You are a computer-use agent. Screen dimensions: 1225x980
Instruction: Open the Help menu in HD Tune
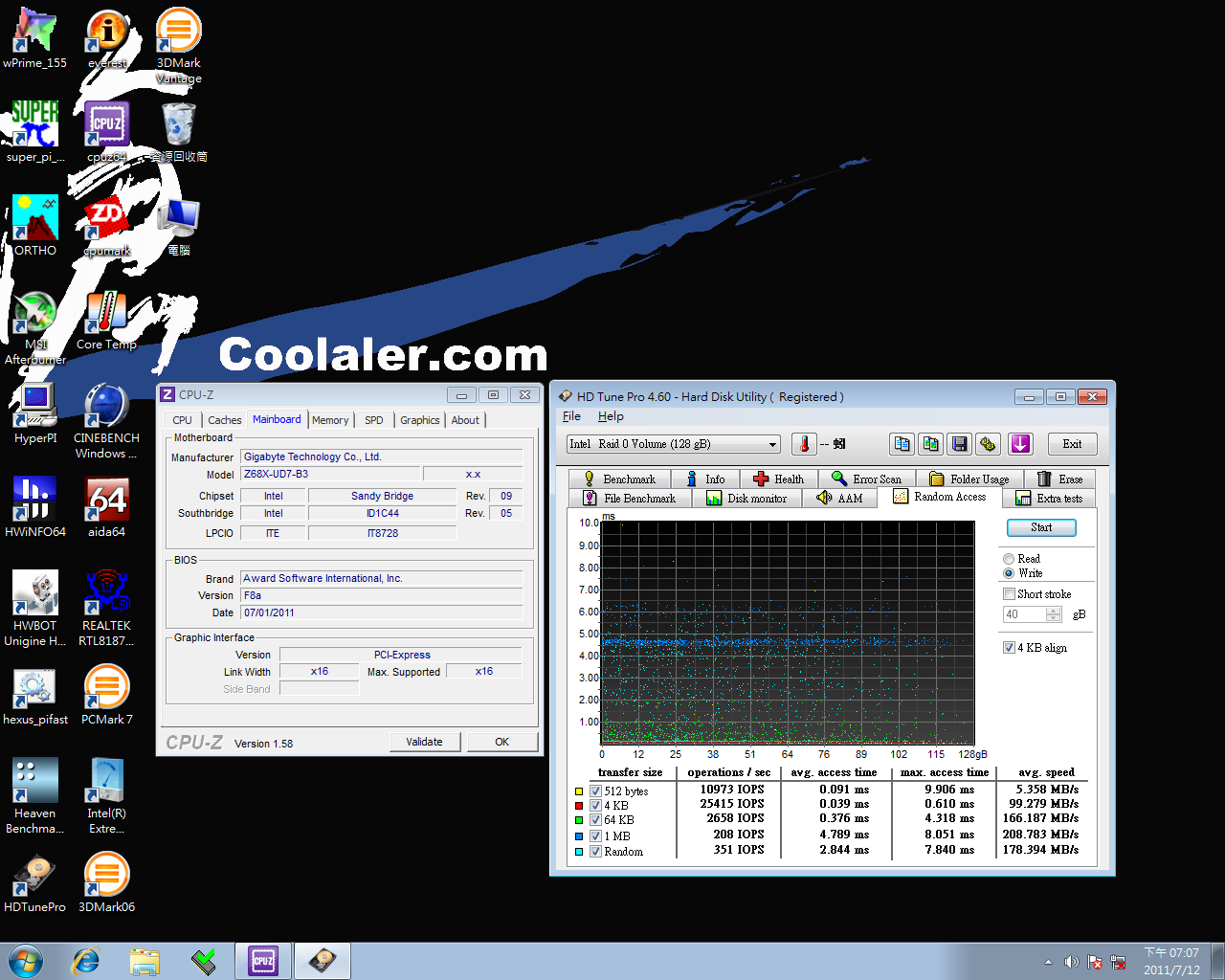611,416
